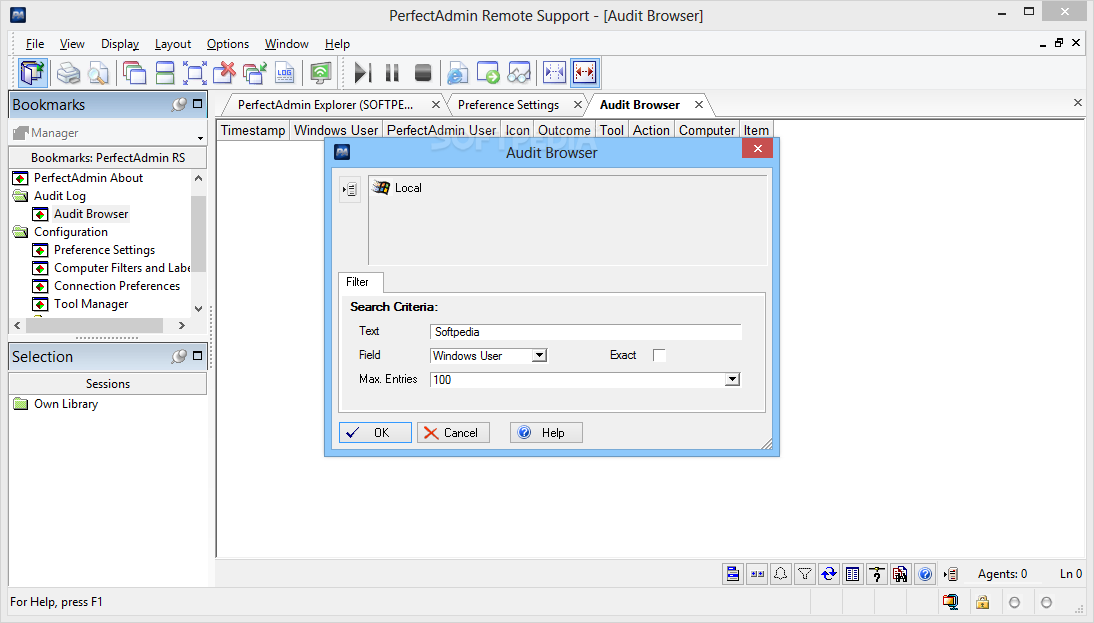Pin the Selection panel
This screenshot has height=623, width=1094.
coord(179,356)
